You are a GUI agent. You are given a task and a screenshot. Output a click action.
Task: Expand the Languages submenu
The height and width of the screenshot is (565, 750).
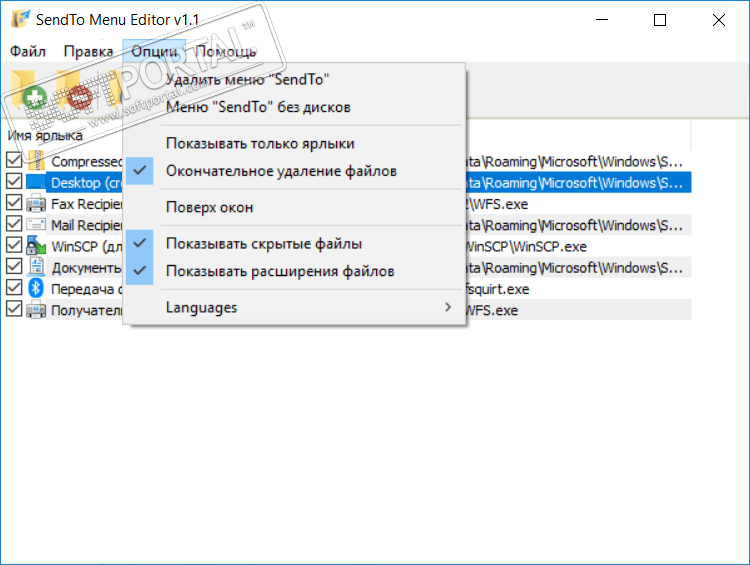(x=294, y=308)
